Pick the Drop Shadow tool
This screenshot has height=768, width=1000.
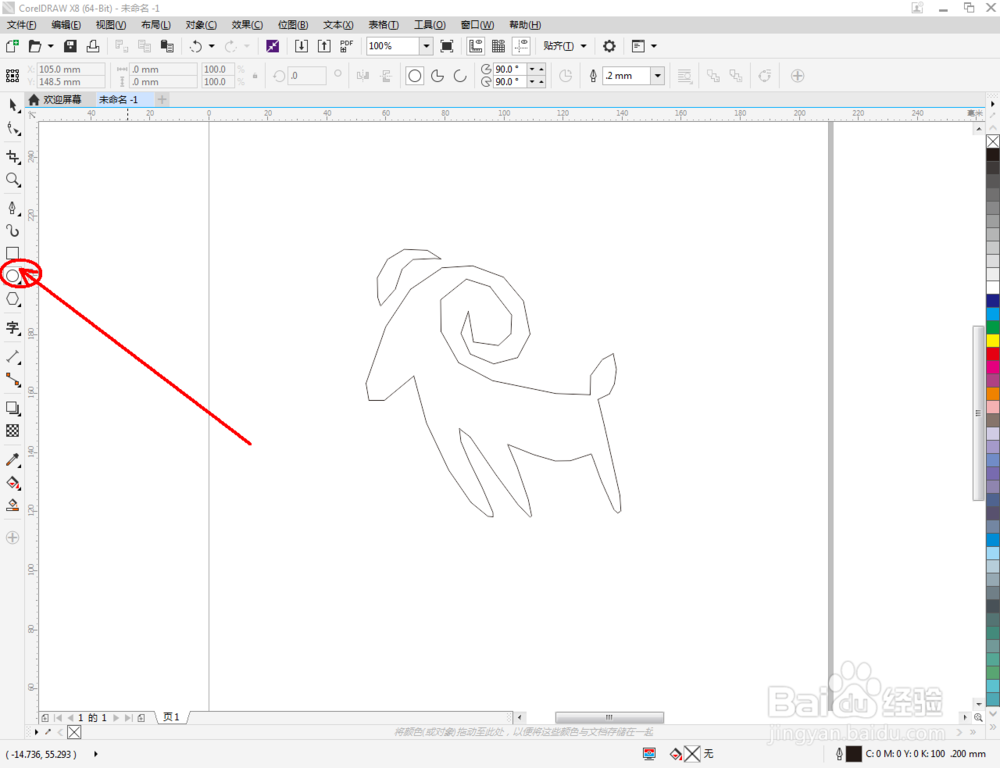pos(13,408)
